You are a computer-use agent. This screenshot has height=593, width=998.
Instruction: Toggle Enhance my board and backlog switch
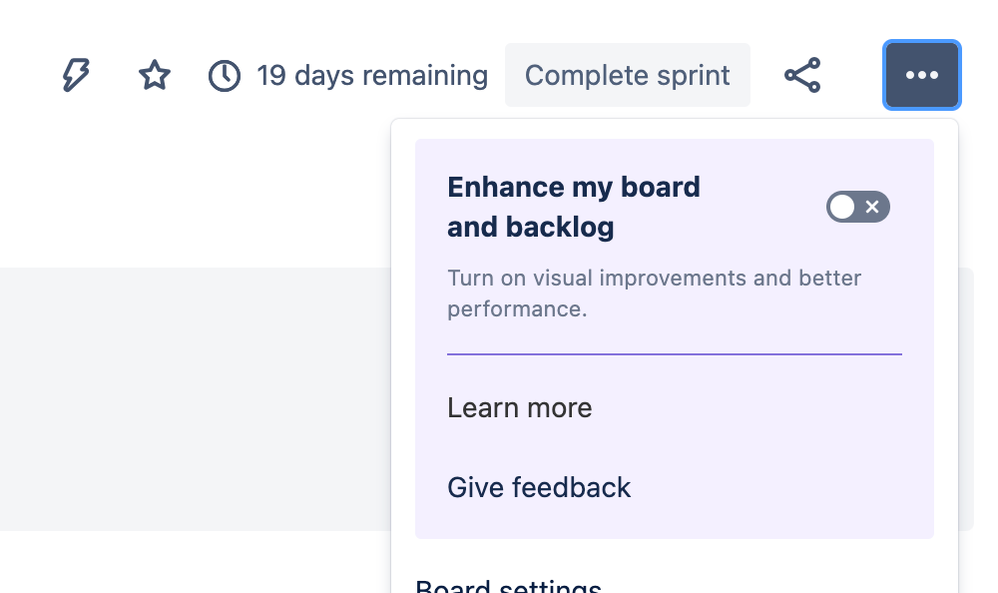pyautogui.click(x=857, y=207)
